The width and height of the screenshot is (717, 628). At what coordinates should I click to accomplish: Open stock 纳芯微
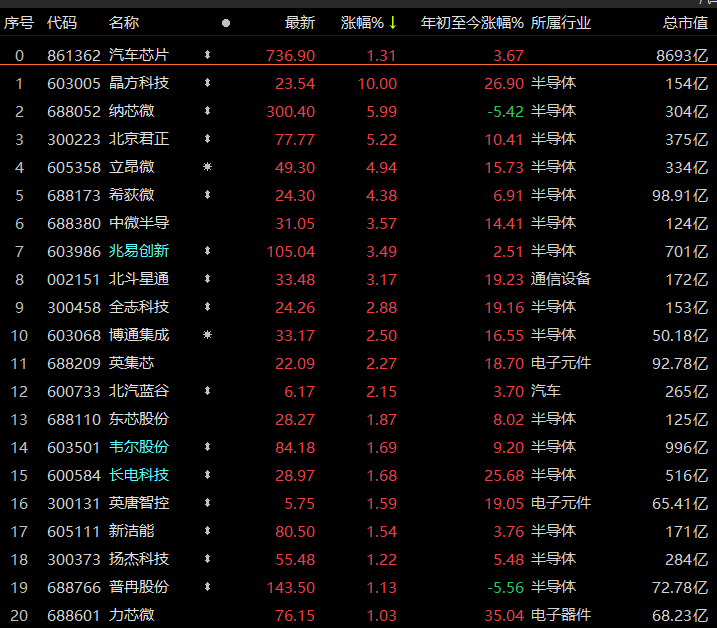pyautogui.click(x=132, y=111)
